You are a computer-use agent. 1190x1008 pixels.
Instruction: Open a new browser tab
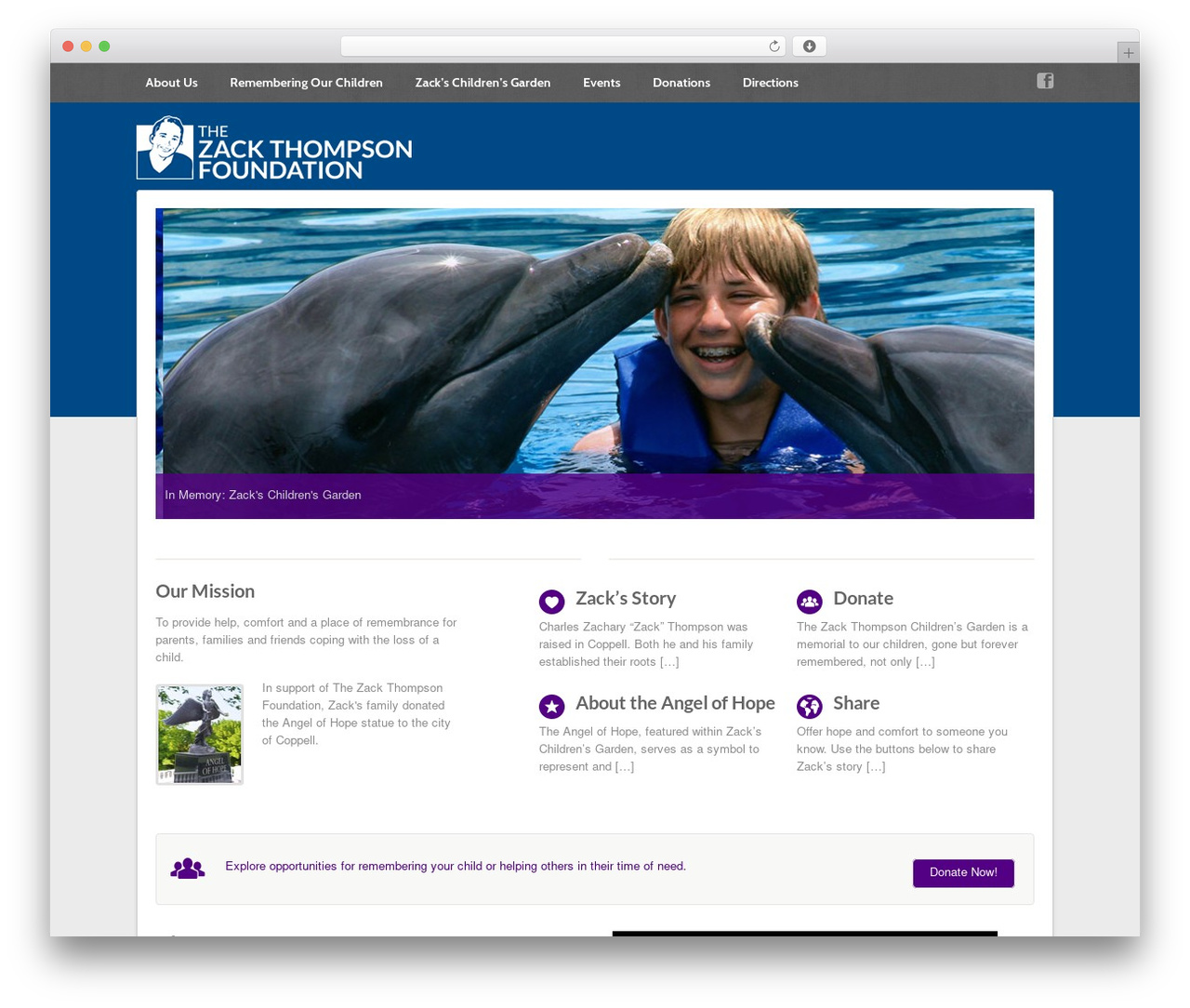pos(1128,53)
